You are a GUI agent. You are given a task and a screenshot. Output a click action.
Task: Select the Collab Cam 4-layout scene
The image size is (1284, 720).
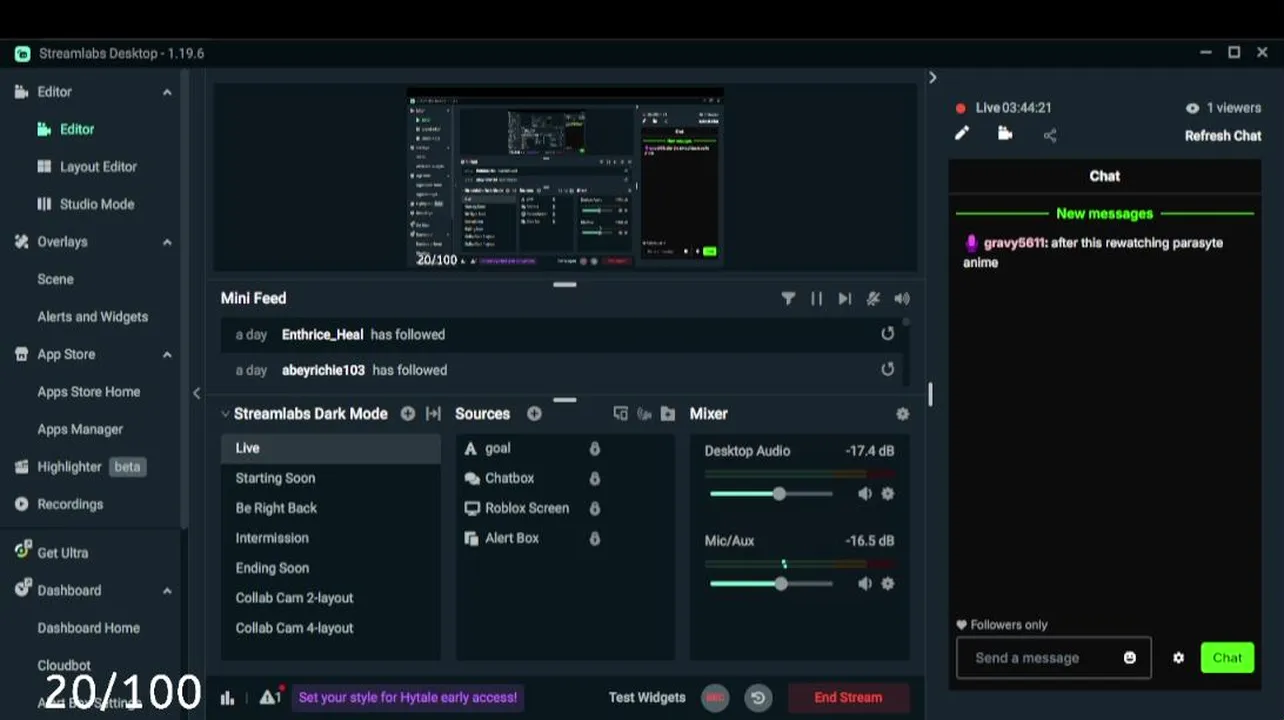point(330,628)
